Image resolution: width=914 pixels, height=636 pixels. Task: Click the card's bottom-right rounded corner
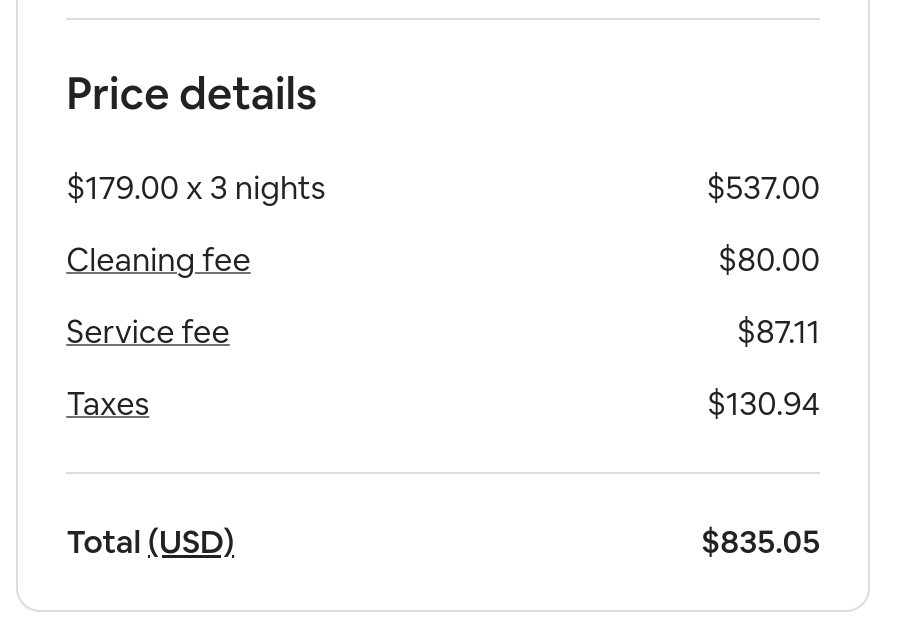pos(862,603)
